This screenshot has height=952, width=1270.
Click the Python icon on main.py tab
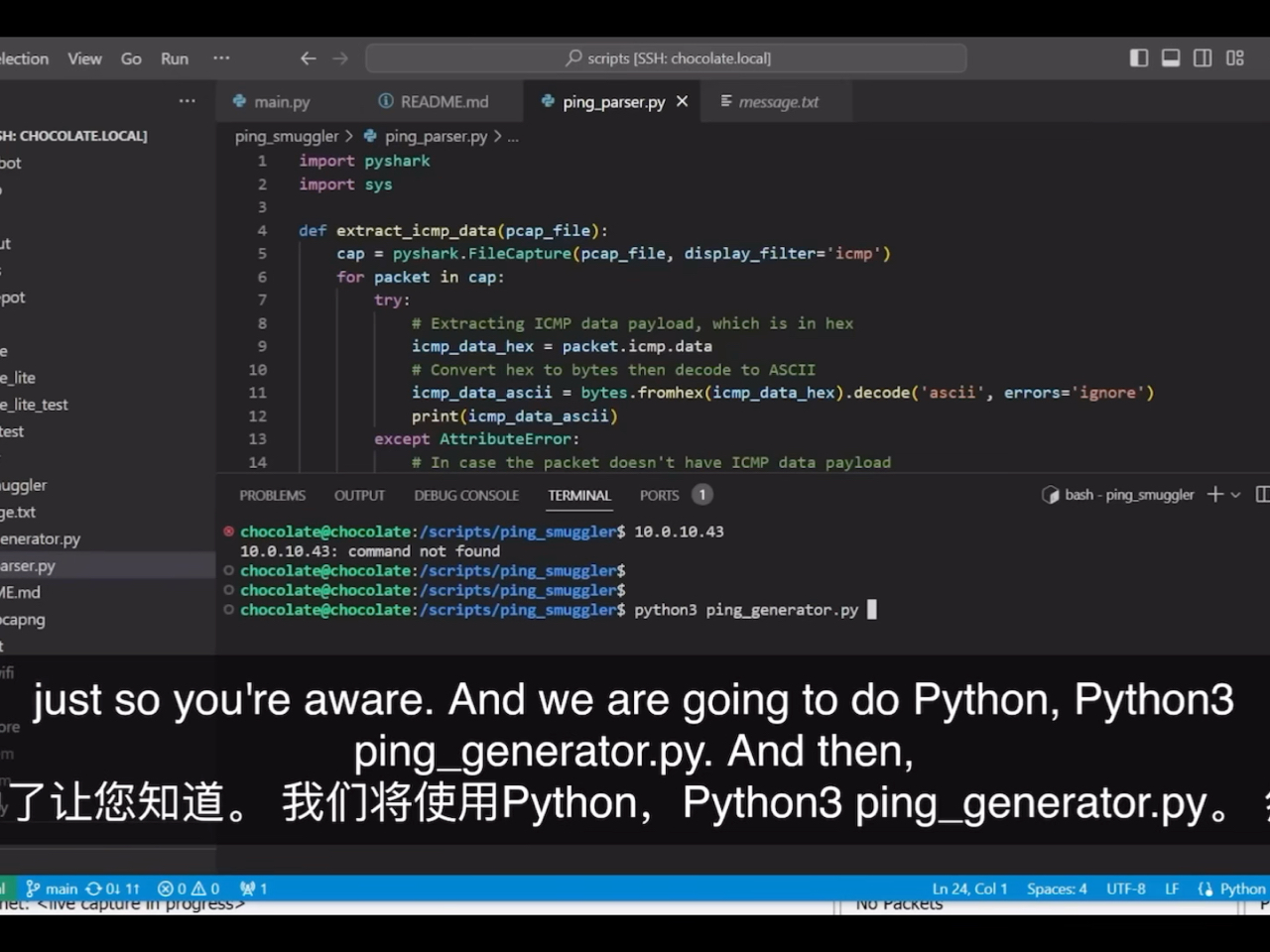pos(239,101)
